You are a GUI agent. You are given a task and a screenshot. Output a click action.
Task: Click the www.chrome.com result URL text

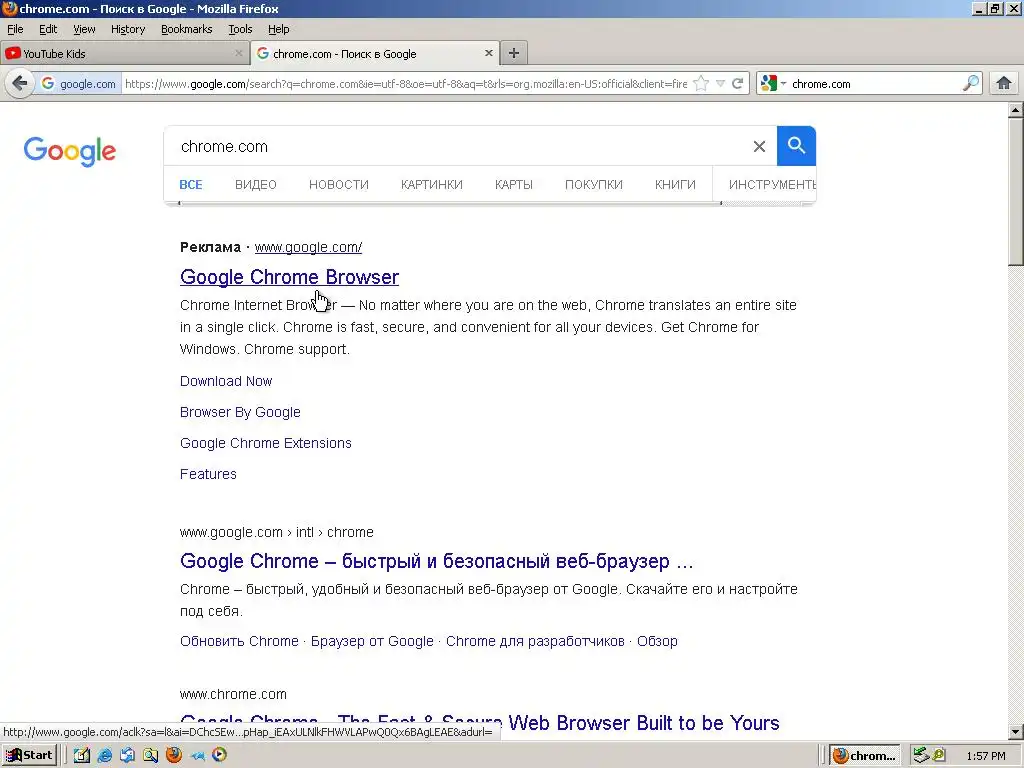coord(233,694)
